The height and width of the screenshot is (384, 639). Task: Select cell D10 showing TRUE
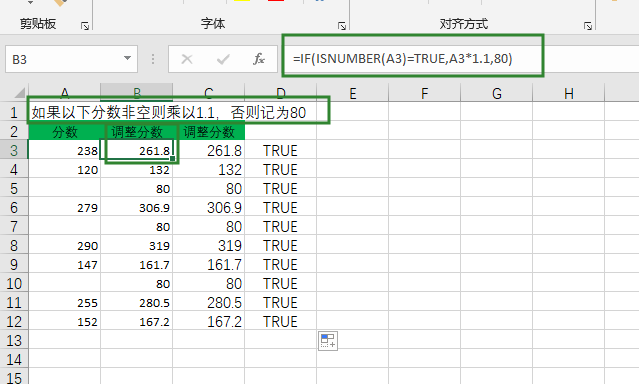280,284
